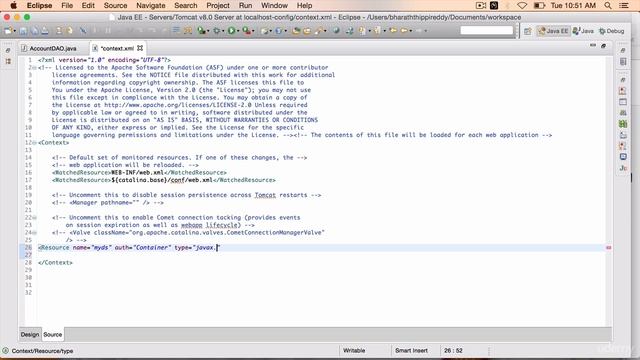Screen dimensions: 640x360
Task: Select the context.xml editor tab
Action: click(x=117, y=48)
